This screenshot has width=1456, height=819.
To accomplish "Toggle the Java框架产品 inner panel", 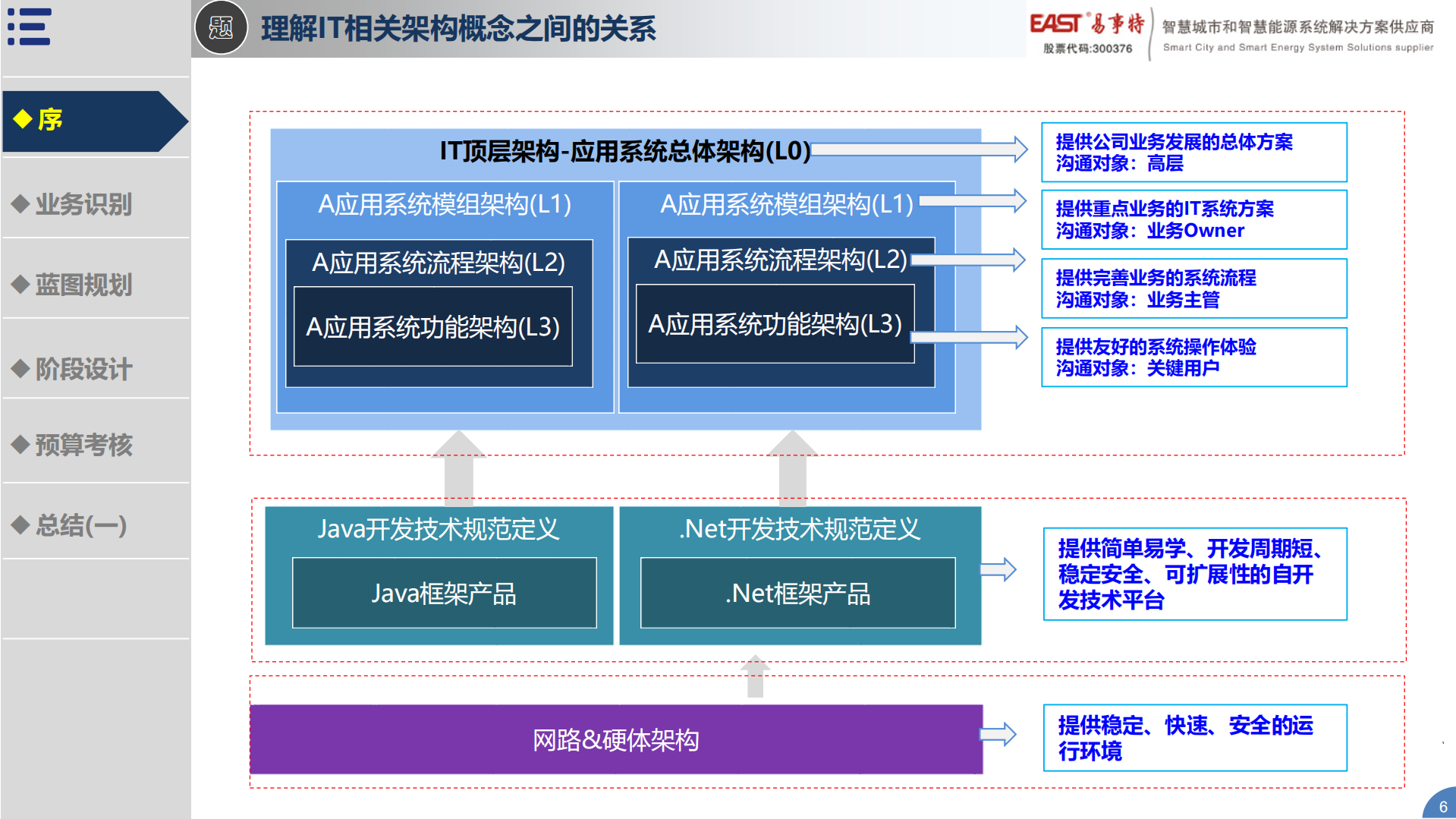I will point(443,594).
